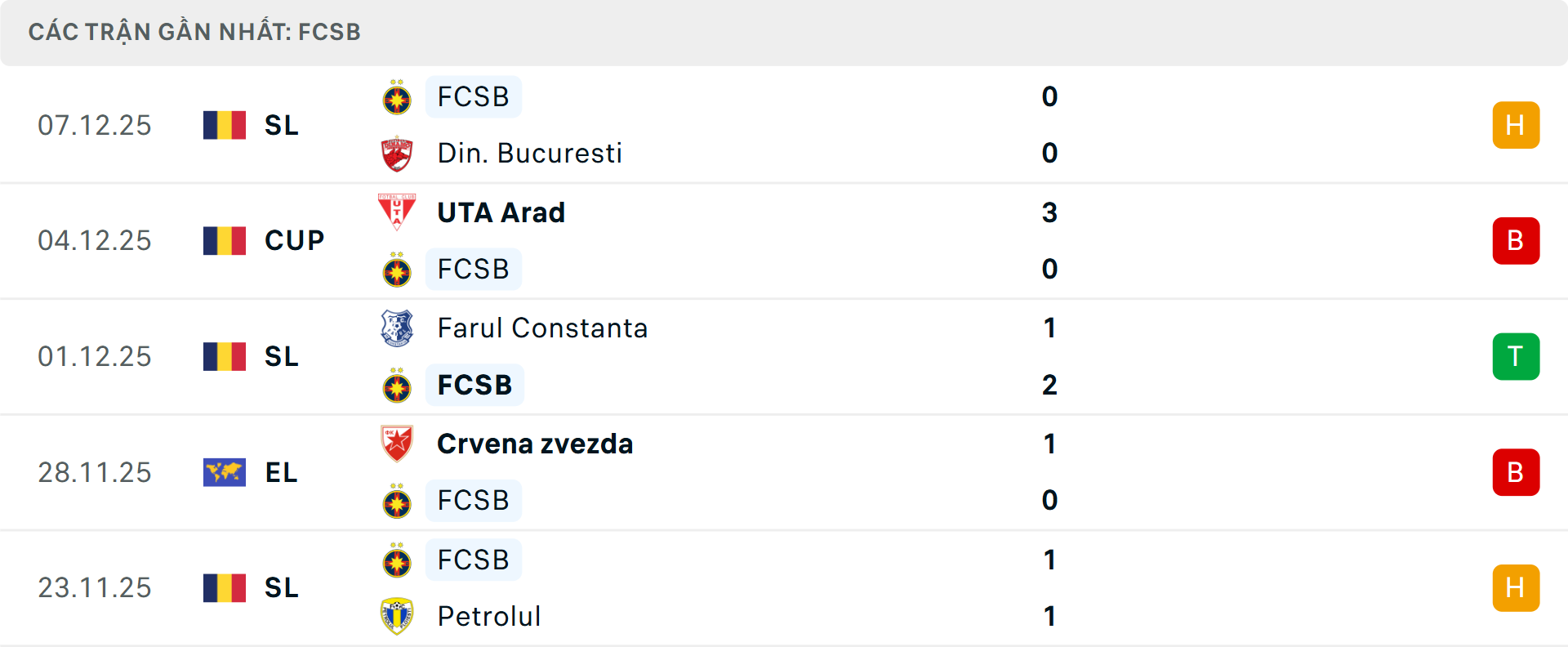The height and width of the screenshot is (647, 1568).
Task: Select the score 2 for FCSB against Farul
Action: click(x=1050, y=385)
